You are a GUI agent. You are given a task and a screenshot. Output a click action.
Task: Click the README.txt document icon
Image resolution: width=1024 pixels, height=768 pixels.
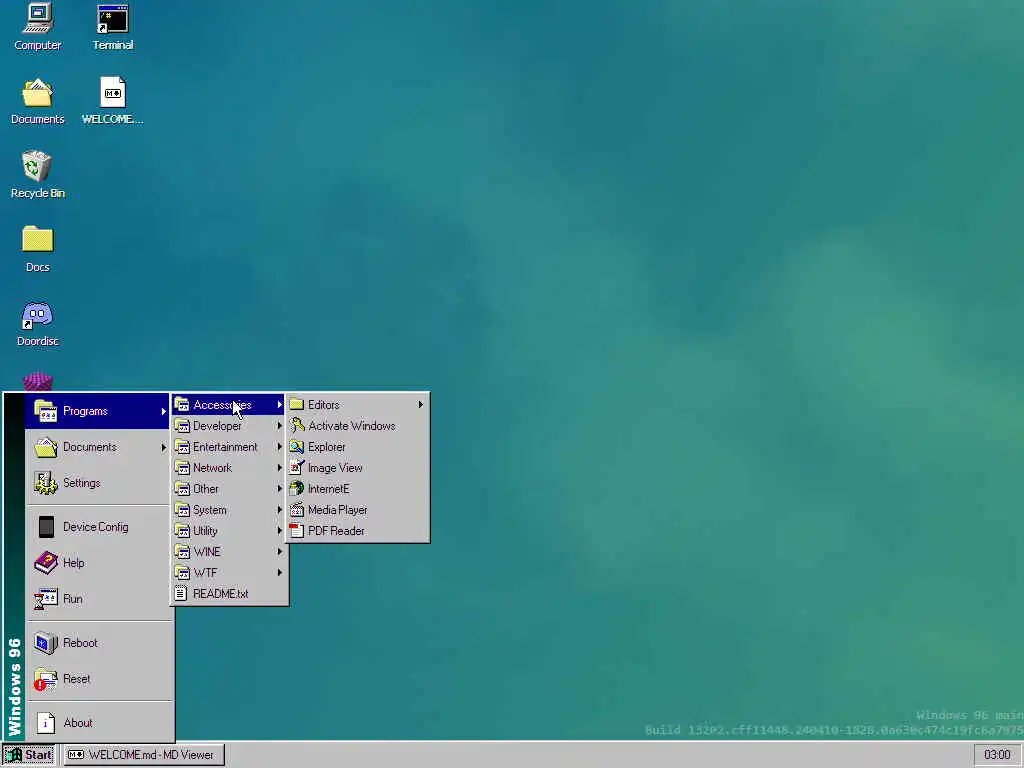coord(181,594)
